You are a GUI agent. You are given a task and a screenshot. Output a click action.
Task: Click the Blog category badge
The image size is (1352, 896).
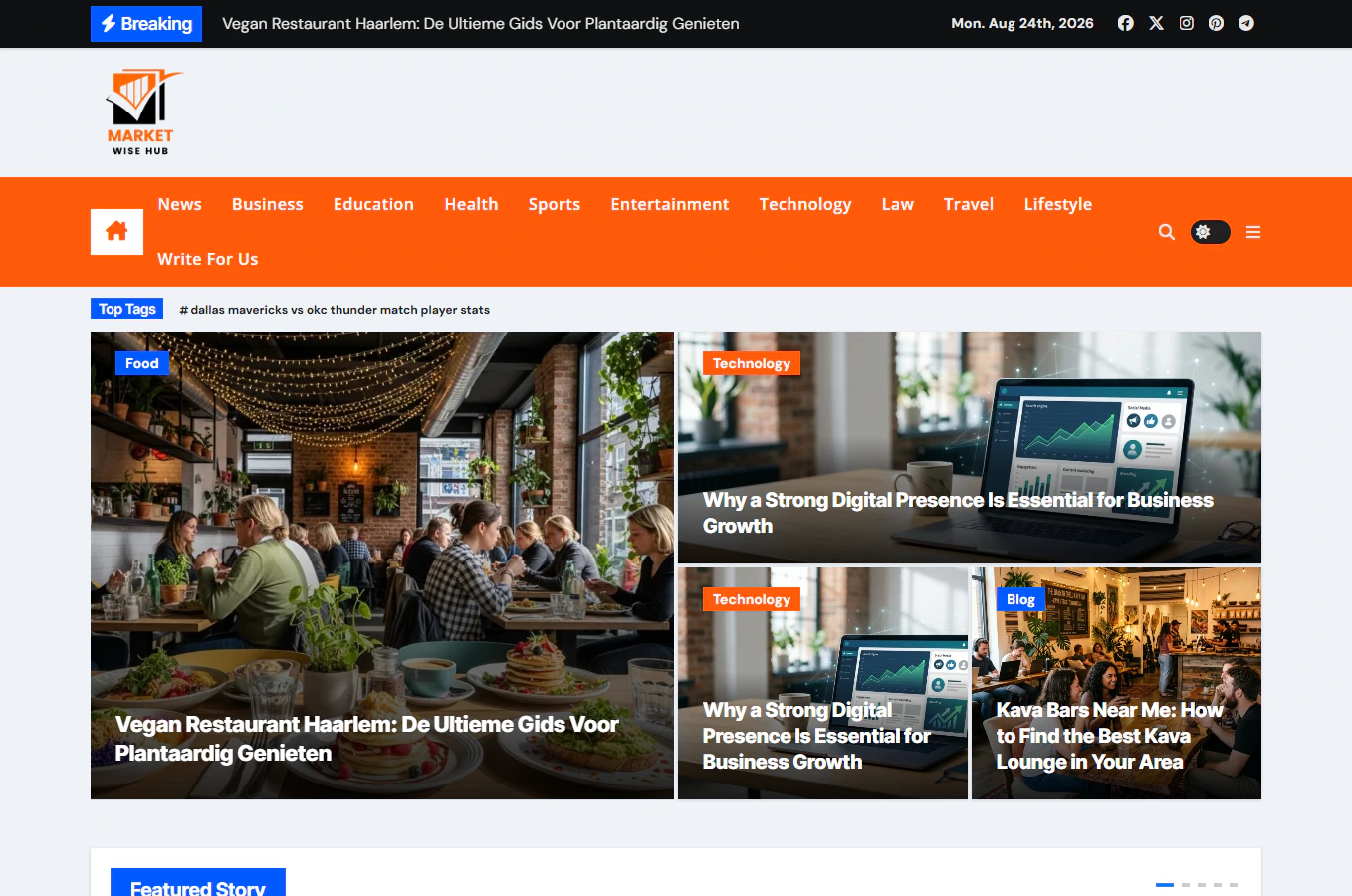coord(1020,599)
